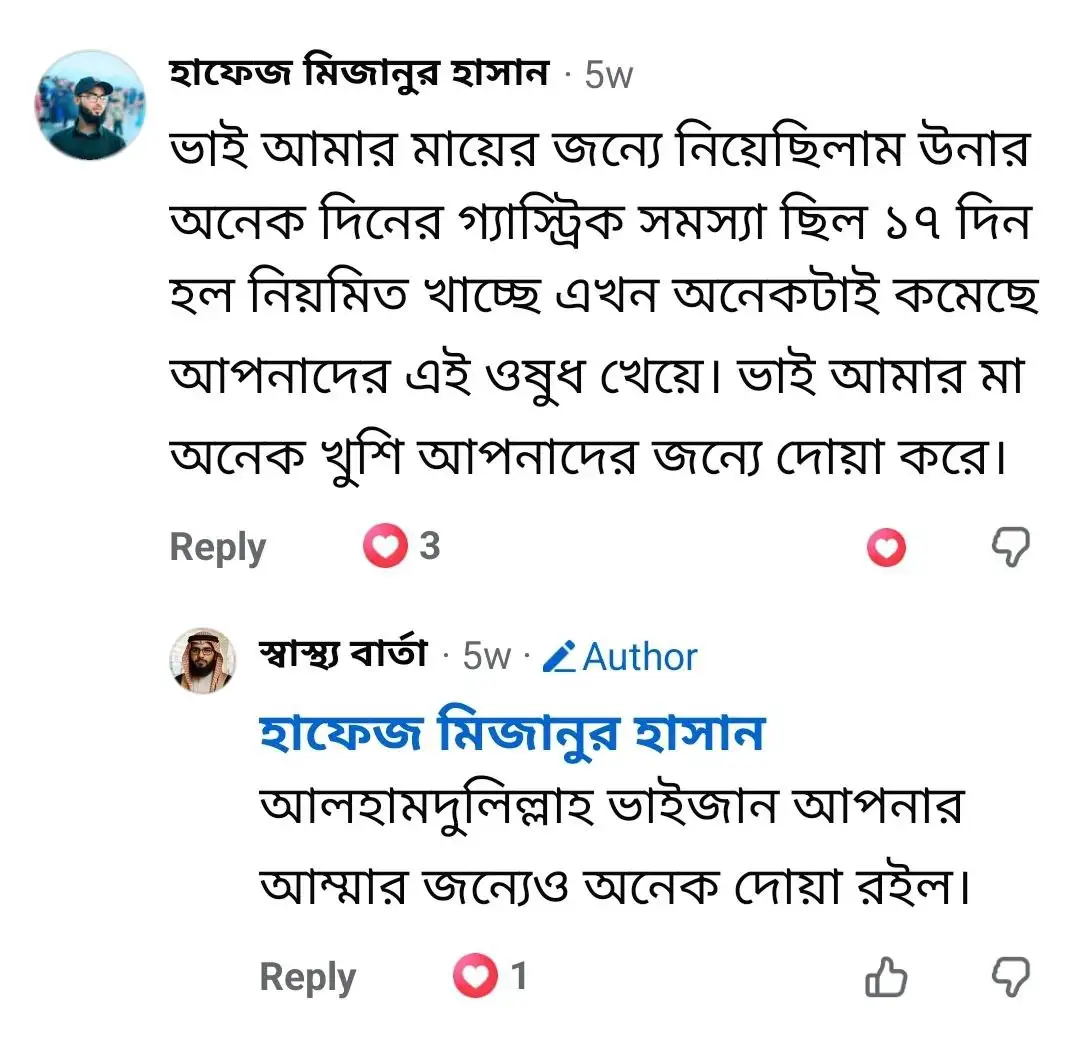Click heart reaction icon showing 1
The height and width of the screenshot is (1050, 1080).
(x=475, y=977)
